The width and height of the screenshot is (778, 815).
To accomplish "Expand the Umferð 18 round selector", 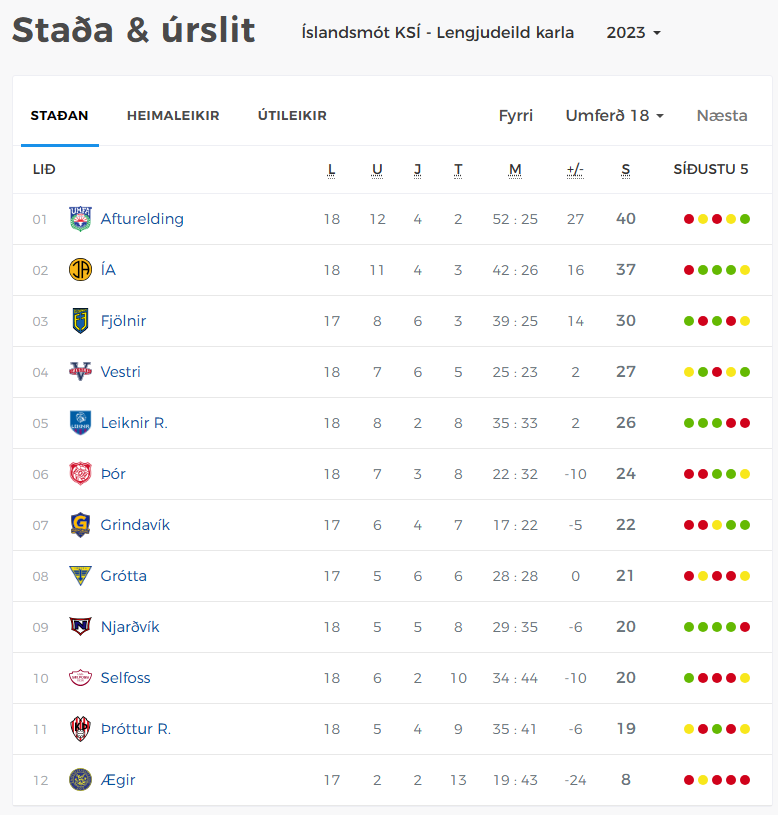I will click(614, 115).
